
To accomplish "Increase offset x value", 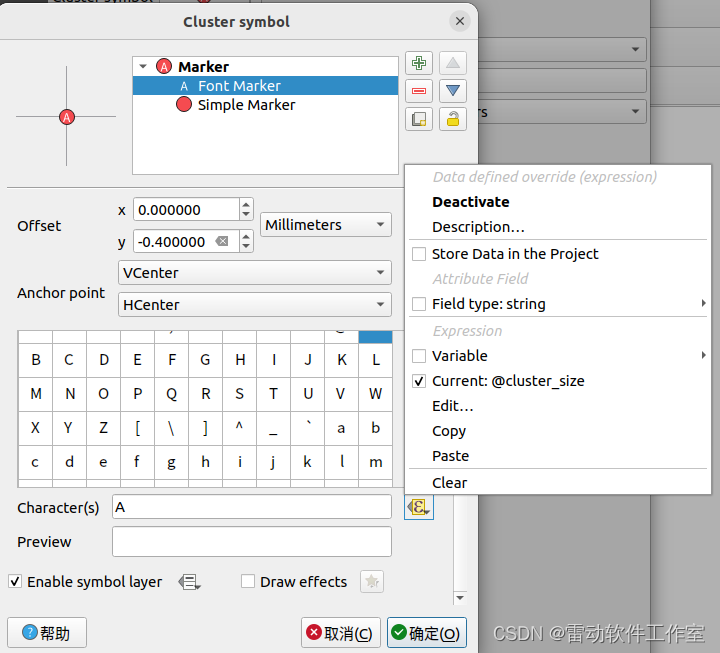I will 246,204.
